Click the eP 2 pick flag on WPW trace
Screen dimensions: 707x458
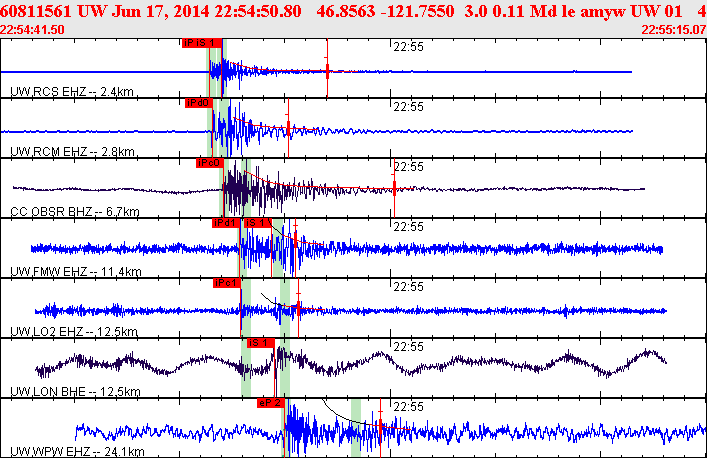click(x=271, y=403)
